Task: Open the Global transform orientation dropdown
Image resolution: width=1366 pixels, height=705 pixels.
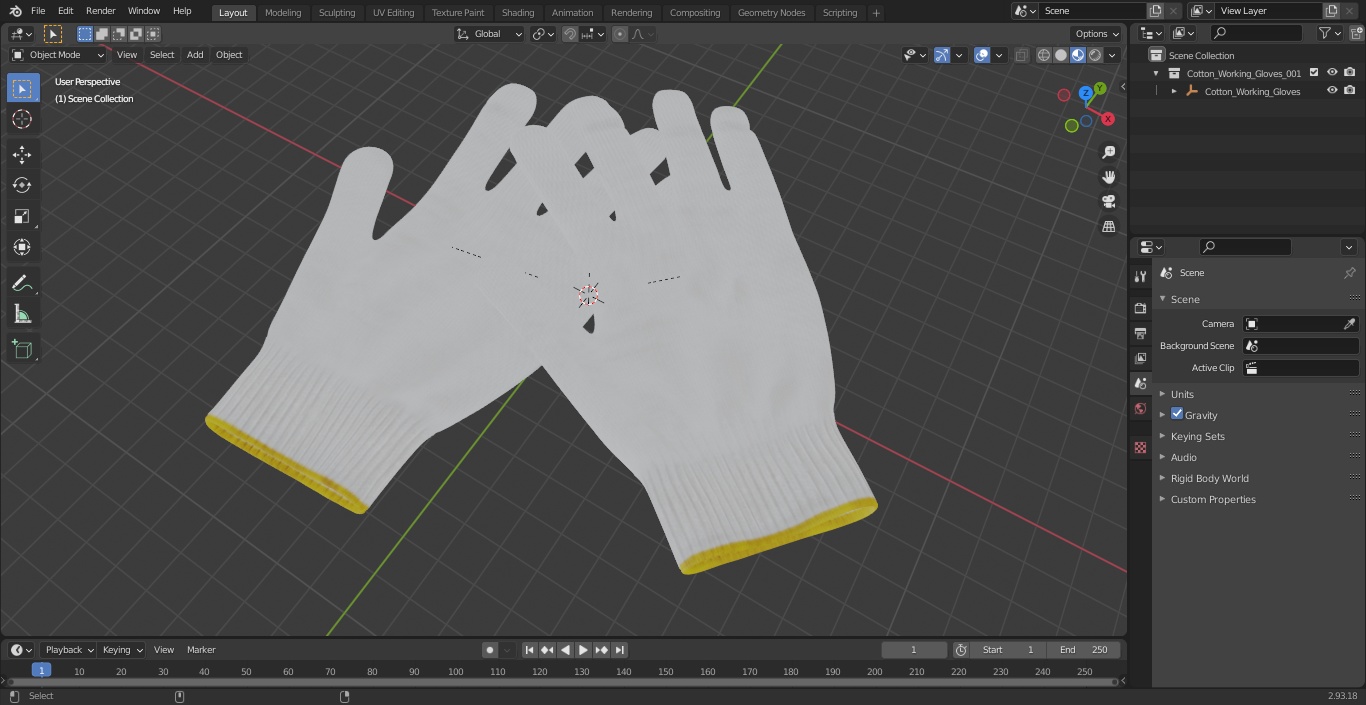Action: (490, 34)
